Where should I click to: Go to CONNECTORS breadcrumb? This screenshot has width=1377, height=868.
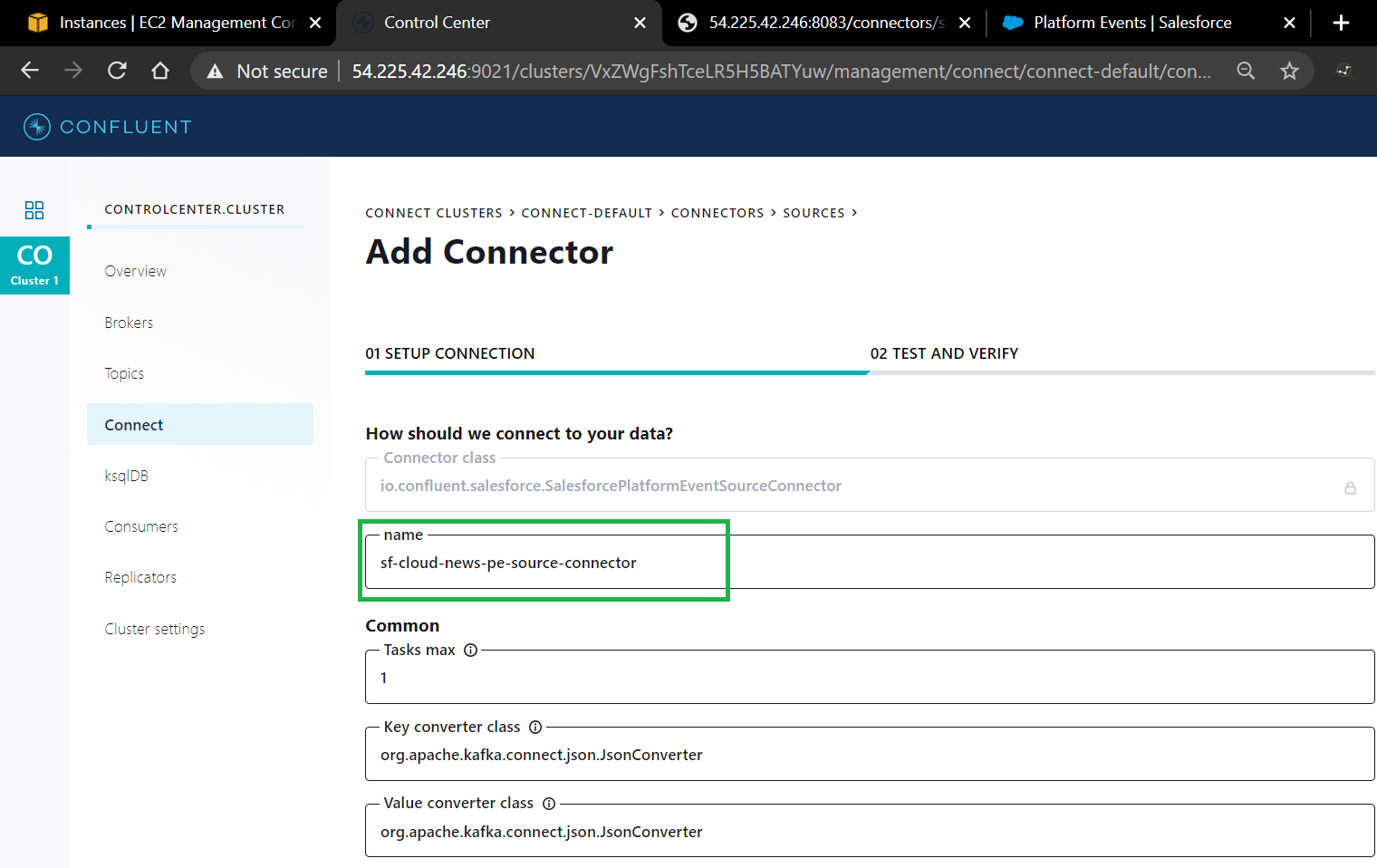(x=717, y=213)
